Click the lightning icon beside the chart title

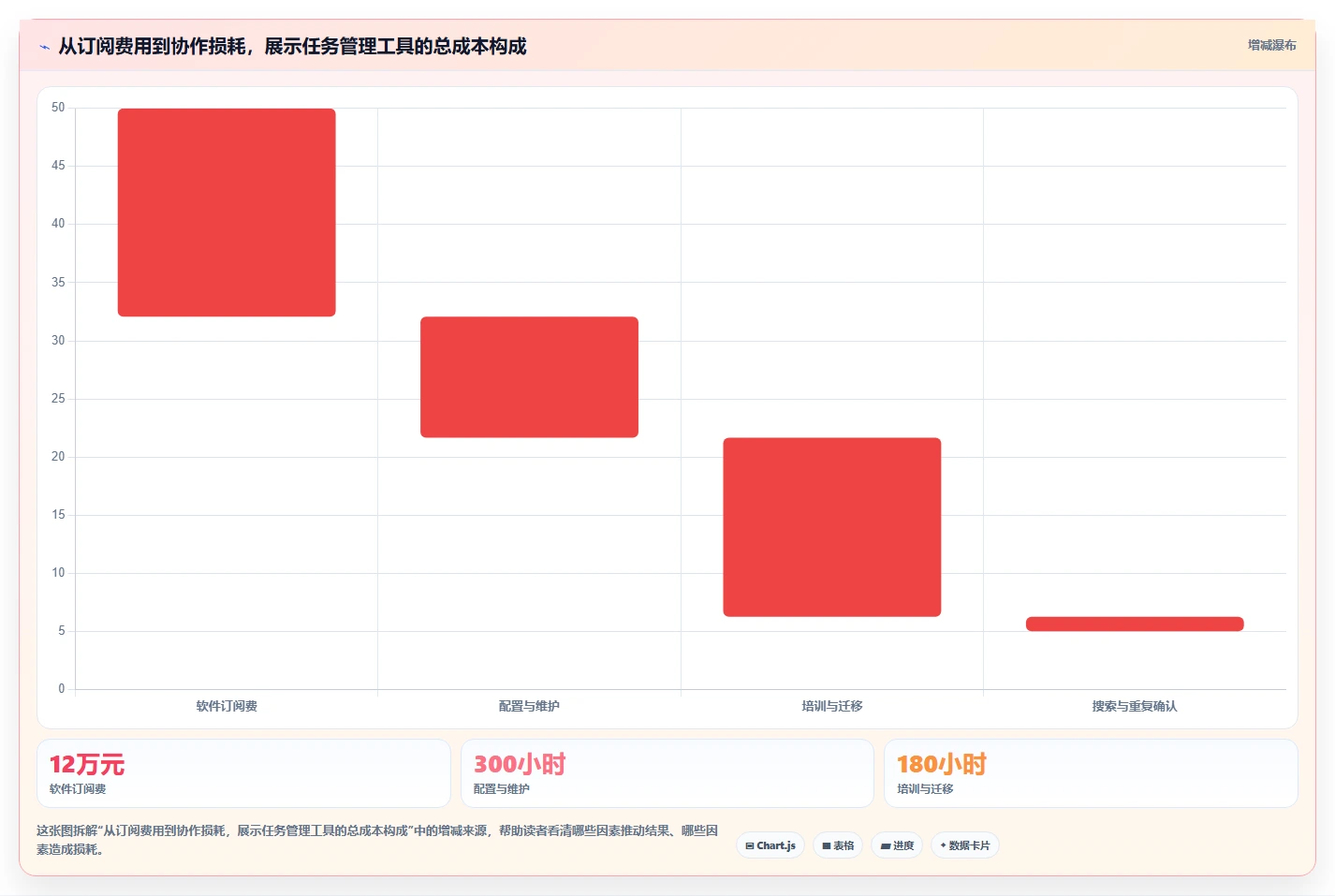click(x=44, y=47)
